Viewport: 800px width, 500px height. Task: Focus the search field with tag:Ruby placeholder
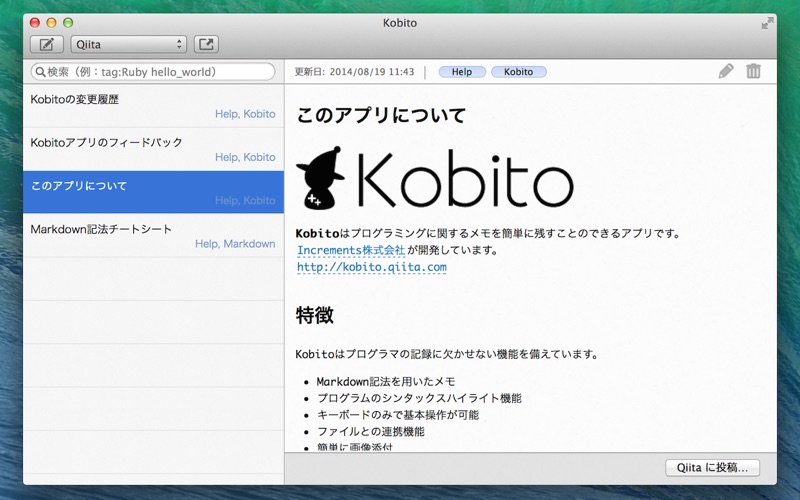point(153,72)
